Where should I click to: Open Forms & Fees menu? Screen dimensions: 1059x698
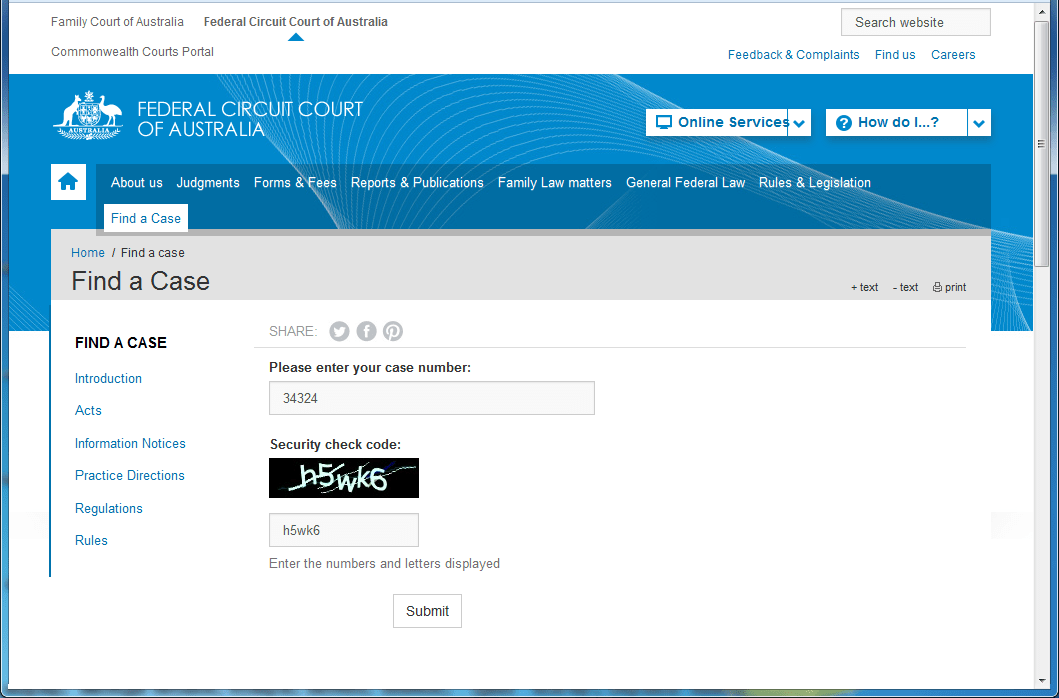[295, 182]
